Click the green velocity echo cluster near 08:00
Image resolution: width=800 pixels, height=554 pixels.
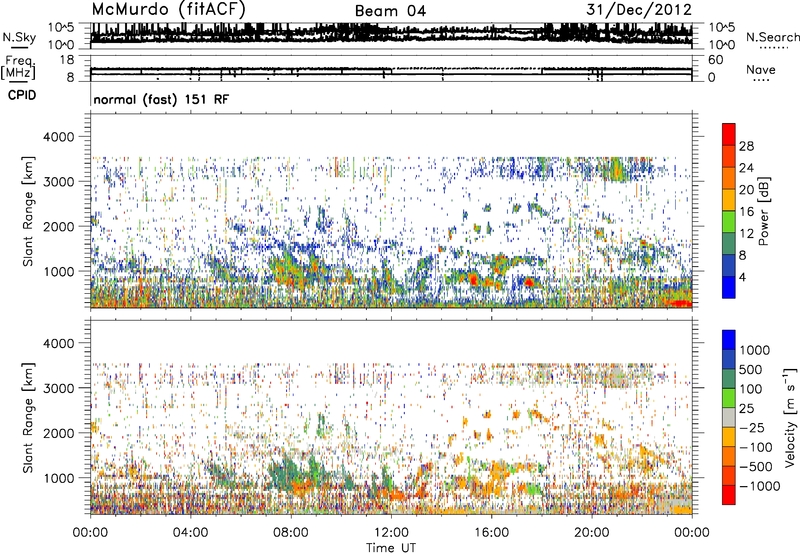288,472
